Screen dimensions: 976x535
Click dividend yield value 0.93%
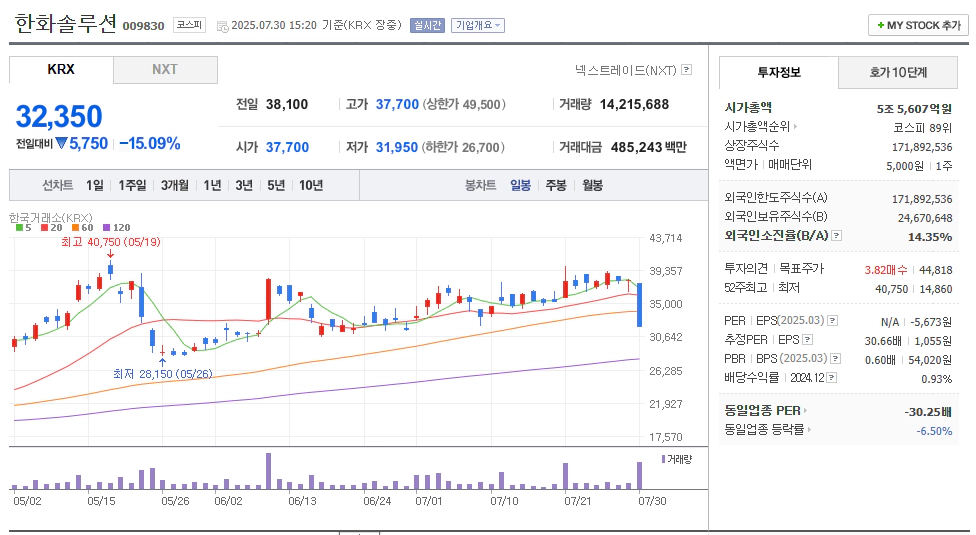(x=937, y=379)
